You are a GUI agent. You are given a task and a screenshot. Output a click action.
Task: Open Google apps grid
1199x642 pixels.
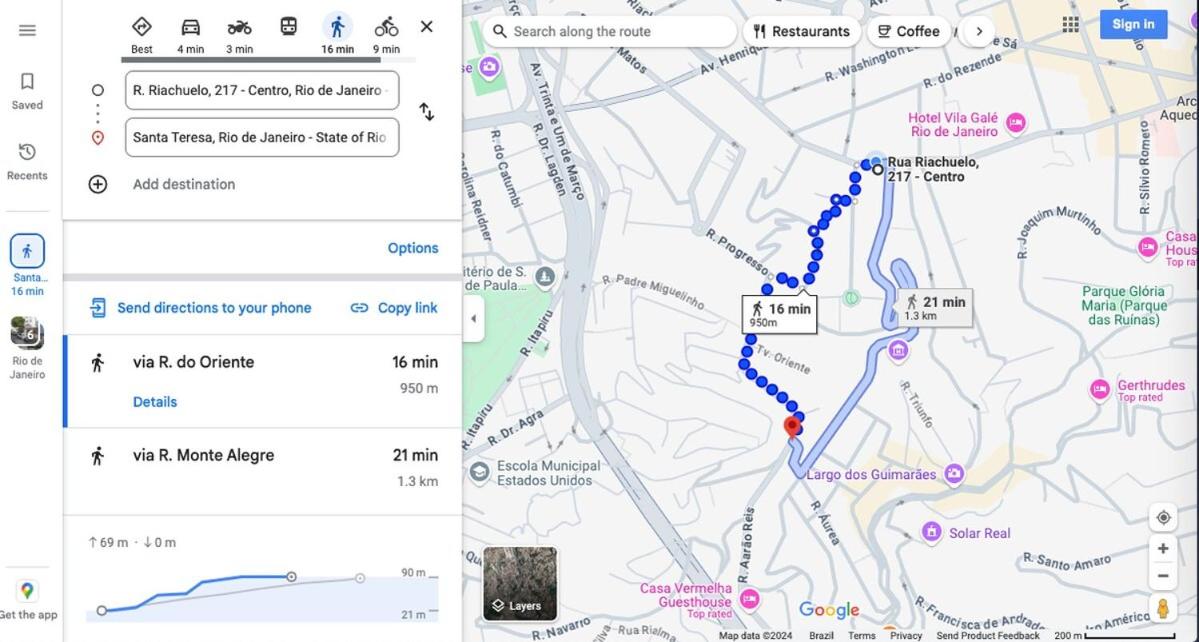(1071, 24)
